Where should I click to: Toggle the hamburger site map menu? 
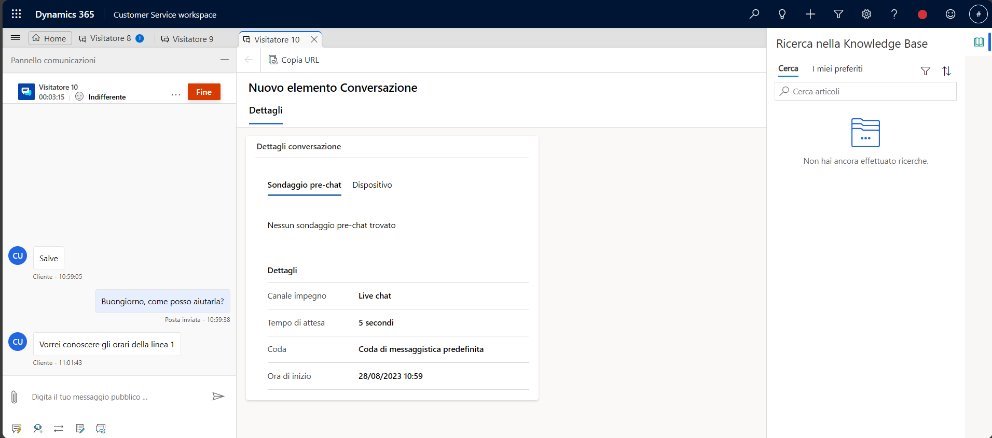point(16,38)
